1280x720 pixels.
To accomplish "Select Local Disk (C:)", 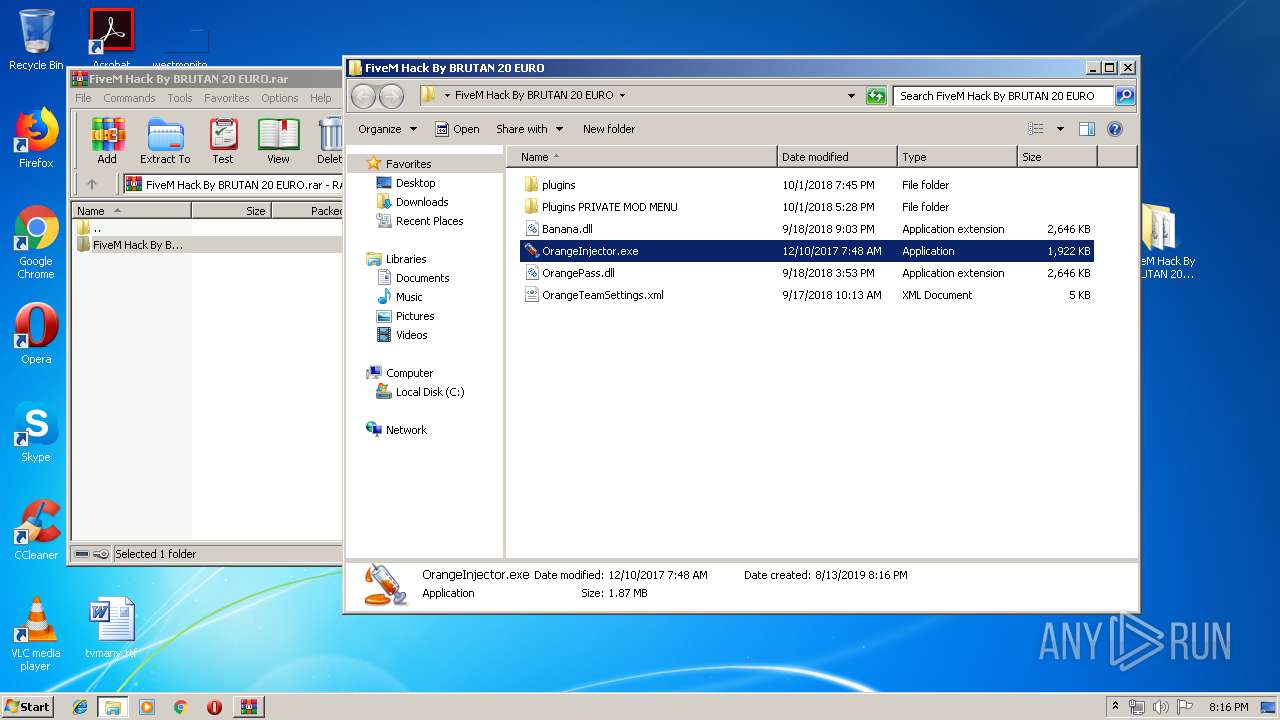I will [x=430, y=392].
